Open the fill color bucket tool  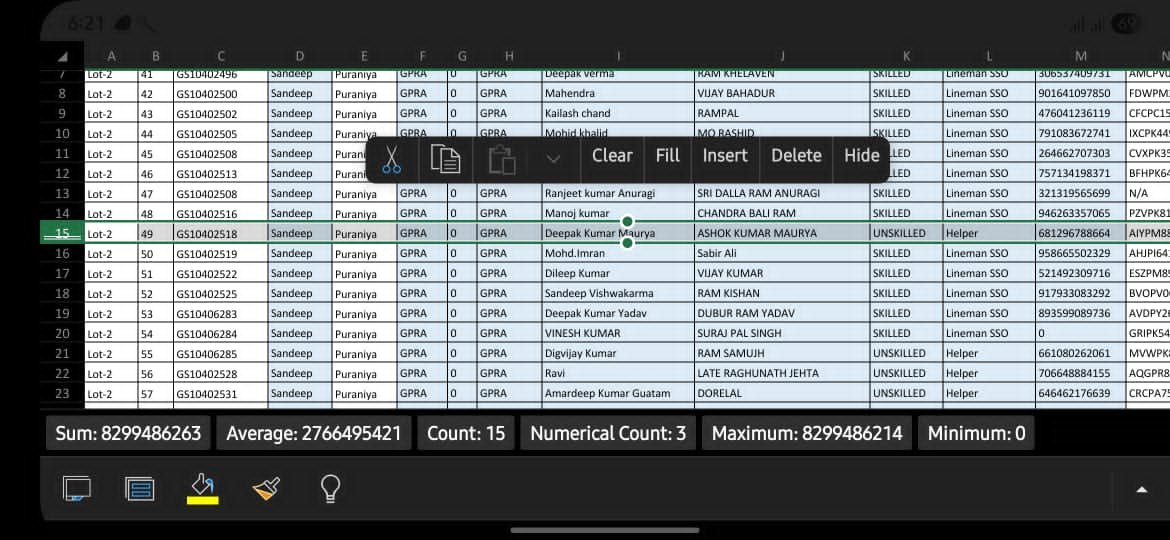pos(203,488)
